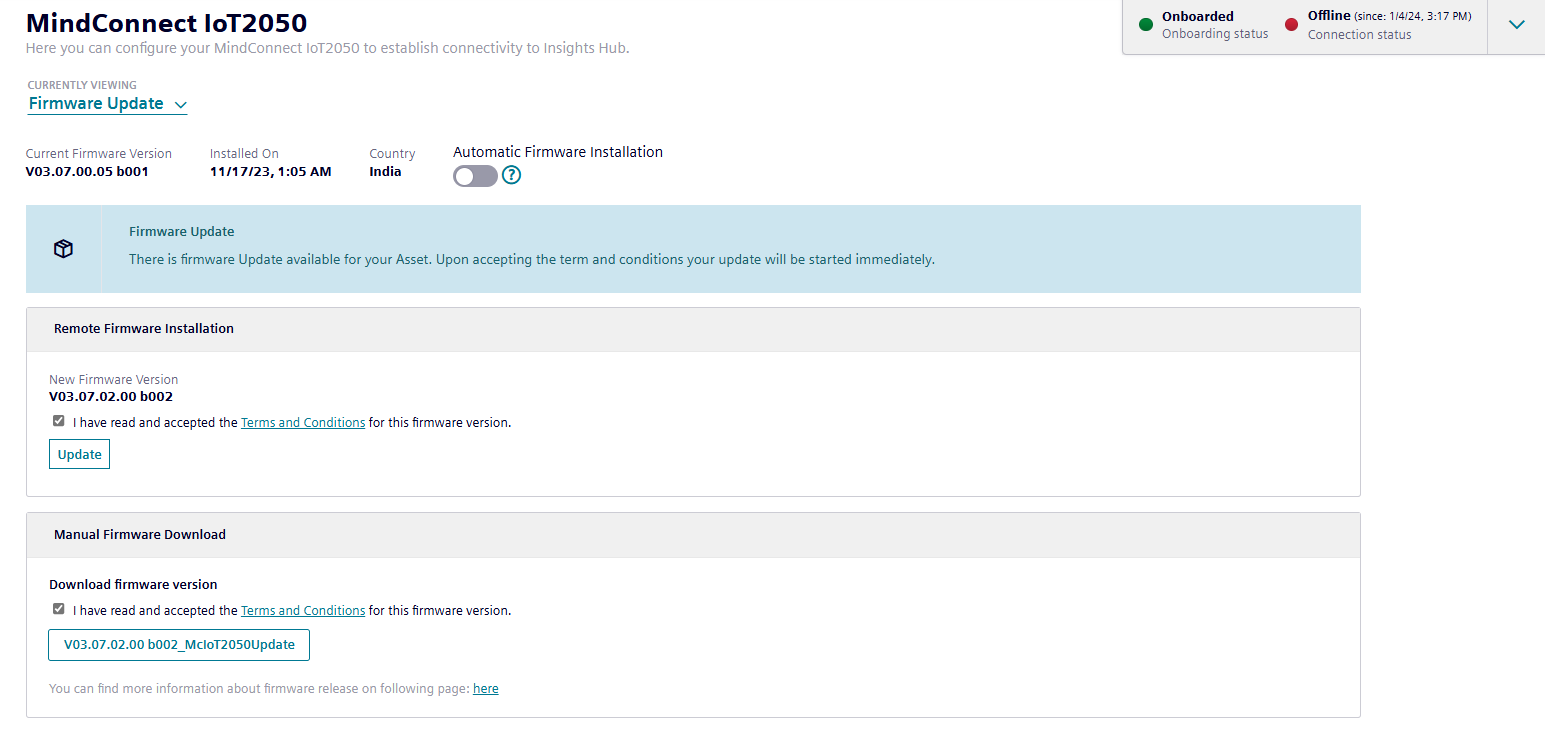This screenshot has width=1545, height=755.
Task: Open Terms and Conditions link for manual download
Action: click(x=303, y=611)
